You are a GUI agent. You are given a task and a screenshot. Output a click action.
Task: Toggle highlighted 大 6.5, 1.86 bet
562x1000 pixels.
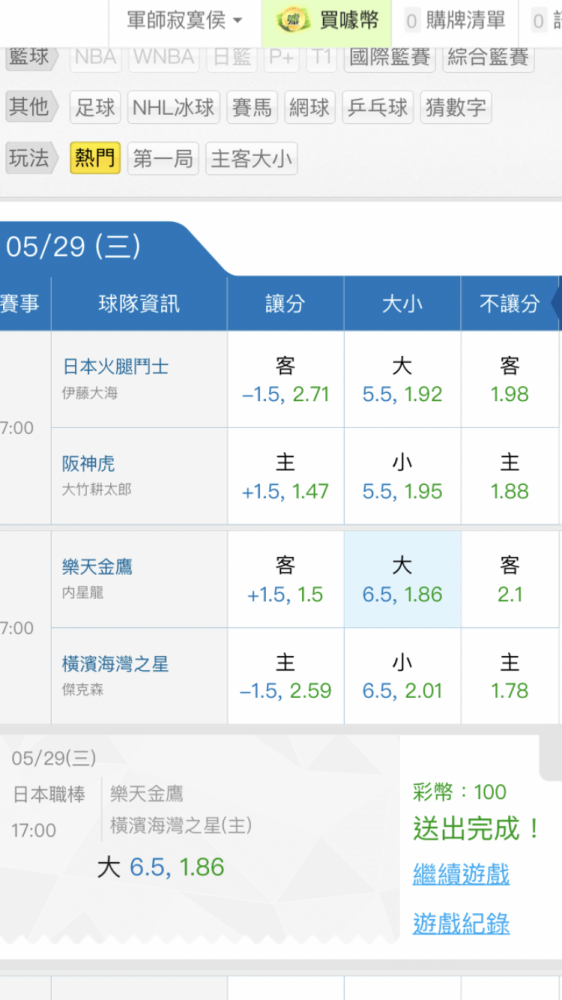402,579
